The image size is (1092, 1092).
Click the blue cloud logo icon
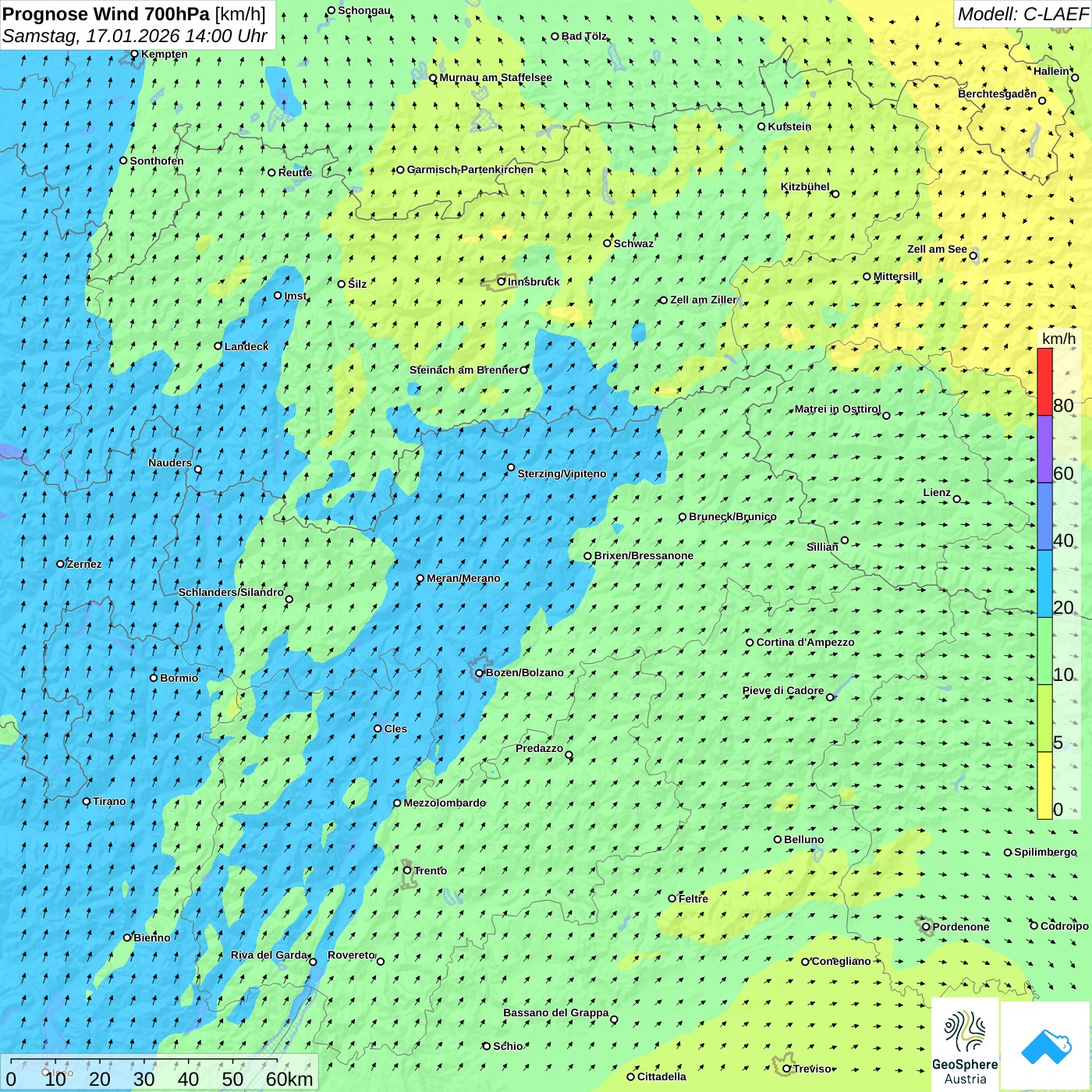[x=1045, y=1046]
